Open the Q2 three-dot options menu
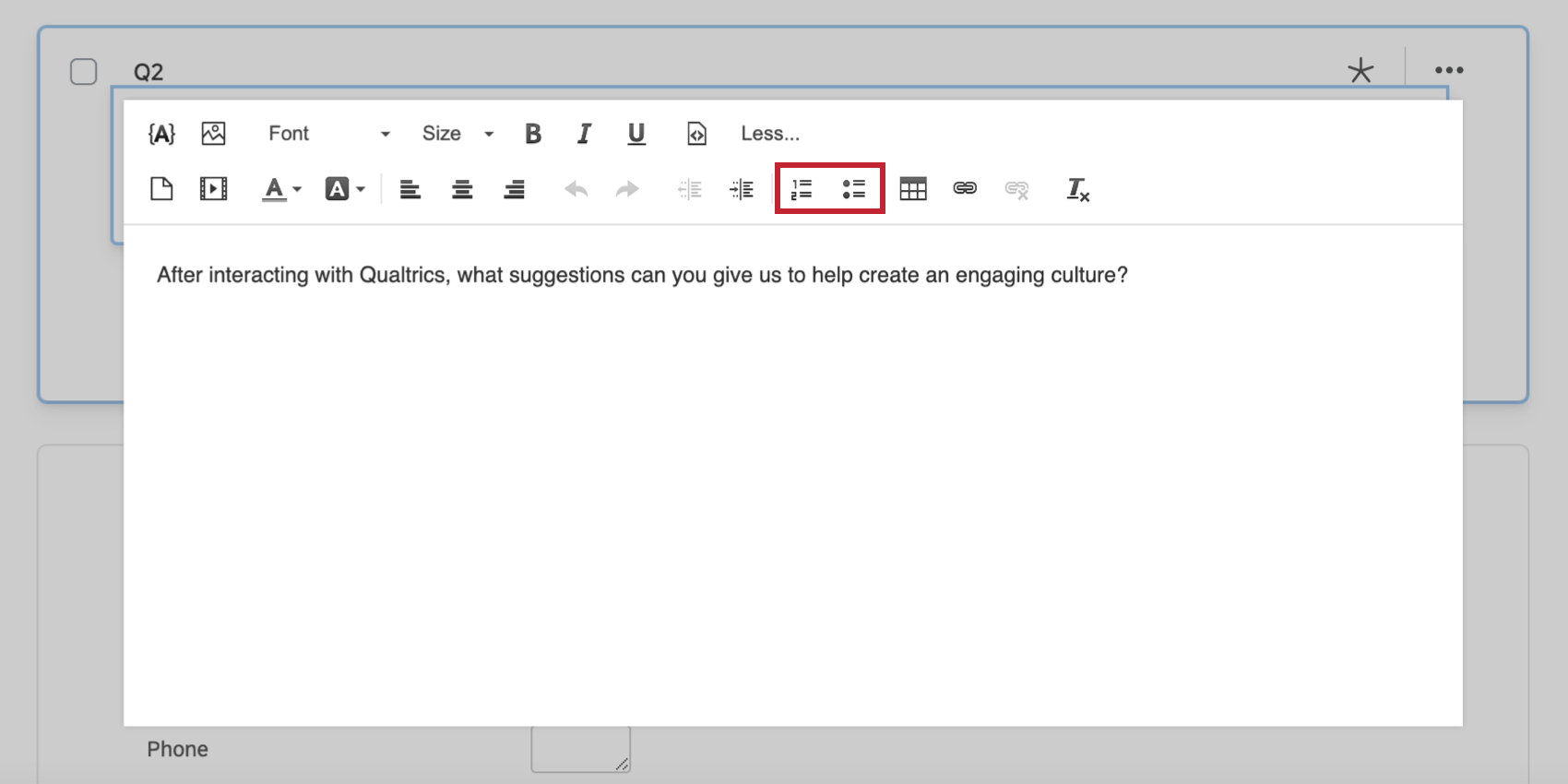 point(1449,70)
